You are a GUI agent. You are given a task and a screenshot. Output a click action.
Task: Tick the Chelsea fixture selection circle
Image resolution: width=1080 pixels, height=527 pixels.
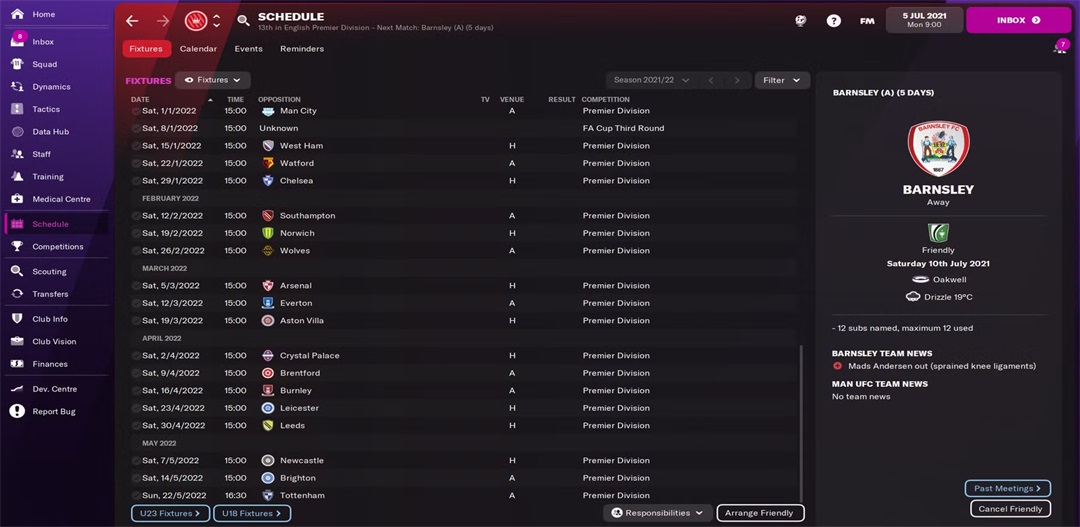(x=136, y=181)
